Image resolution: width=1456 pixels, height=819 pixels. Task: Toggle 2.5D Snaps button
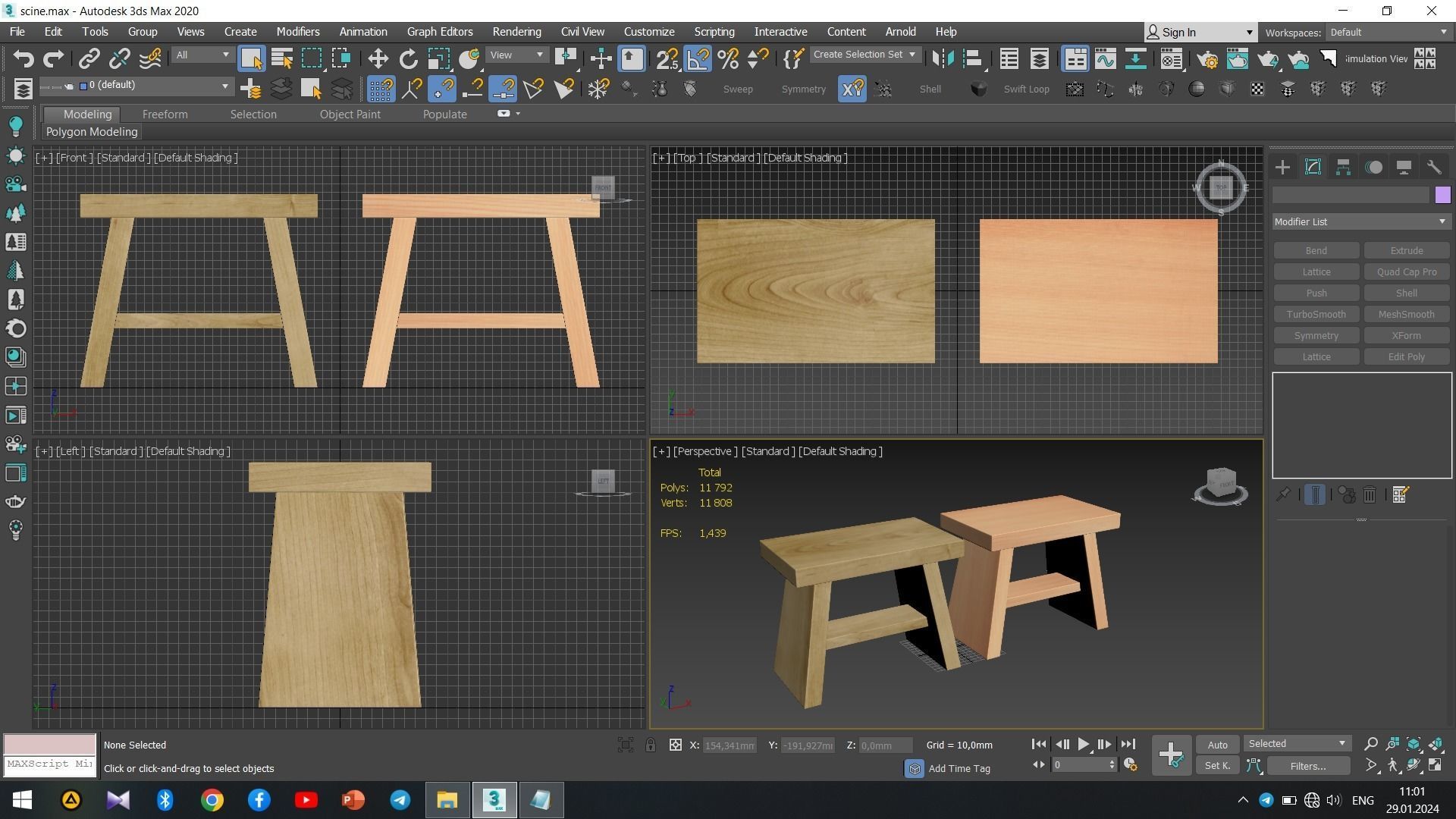point(667,58)
